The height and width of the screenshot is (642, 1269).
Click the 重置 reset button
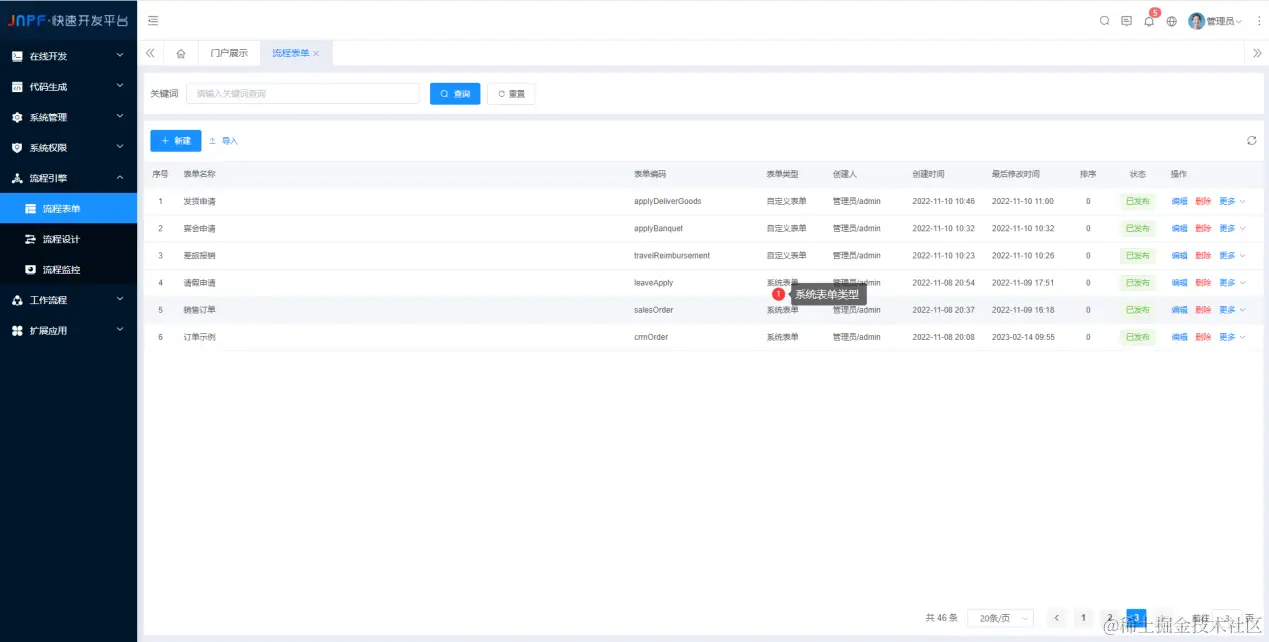click(x=511, y=94)
